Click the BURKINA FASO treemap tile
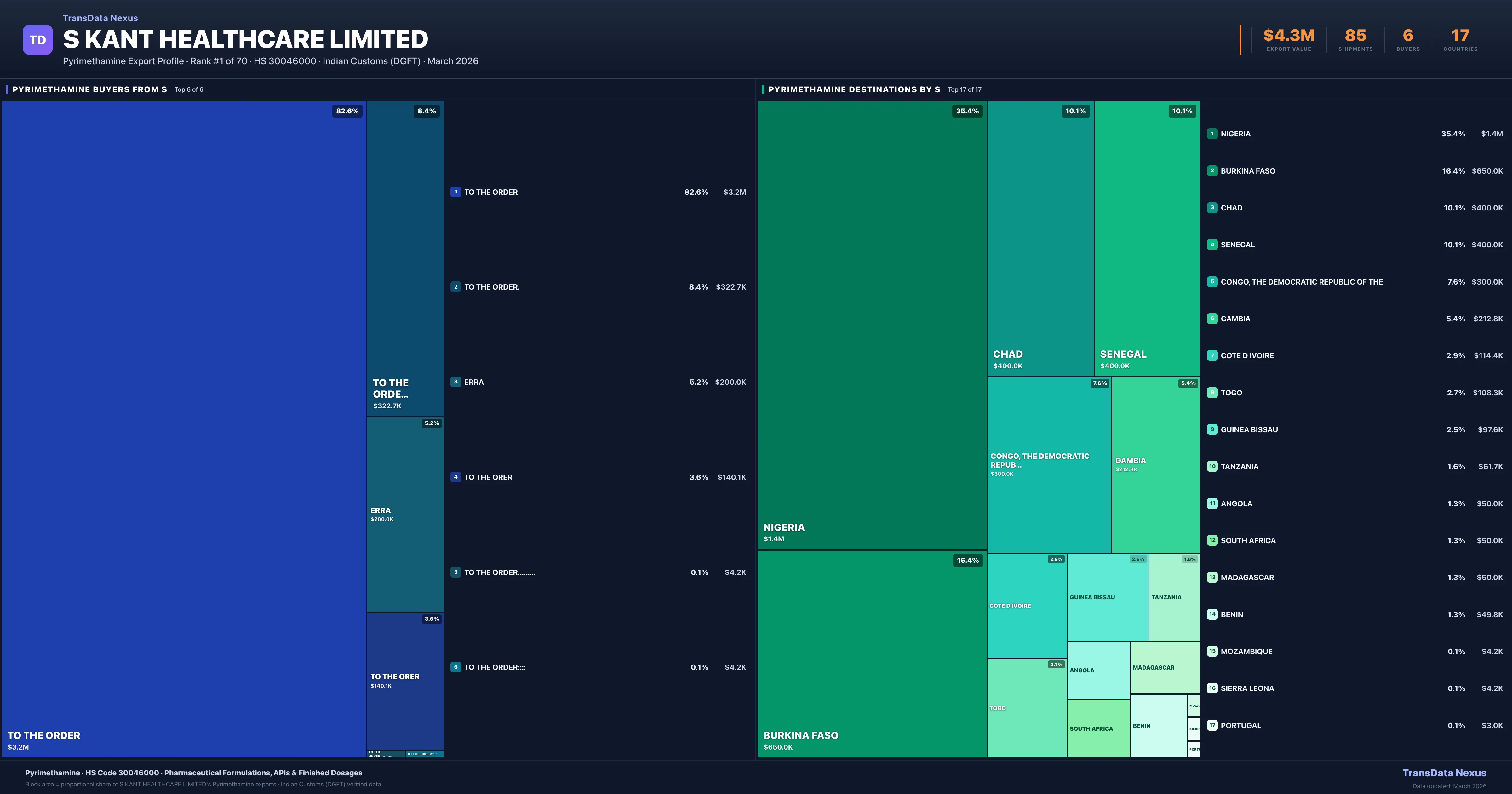The width and height of the screenshot is (1512, 794). click(x=872, y=653)
